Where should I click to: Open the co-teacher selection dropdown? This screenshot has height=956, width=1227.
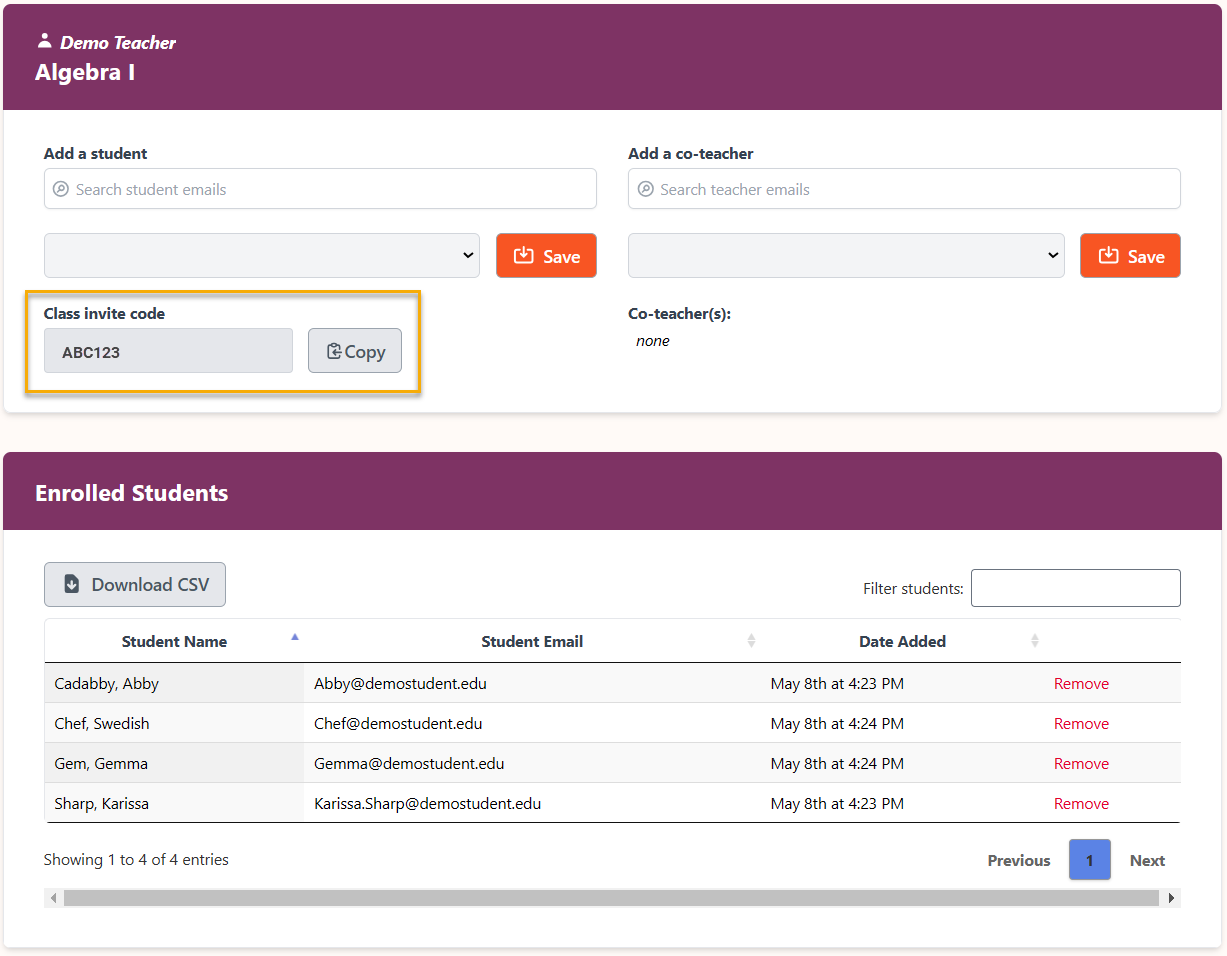pos(846,256)
